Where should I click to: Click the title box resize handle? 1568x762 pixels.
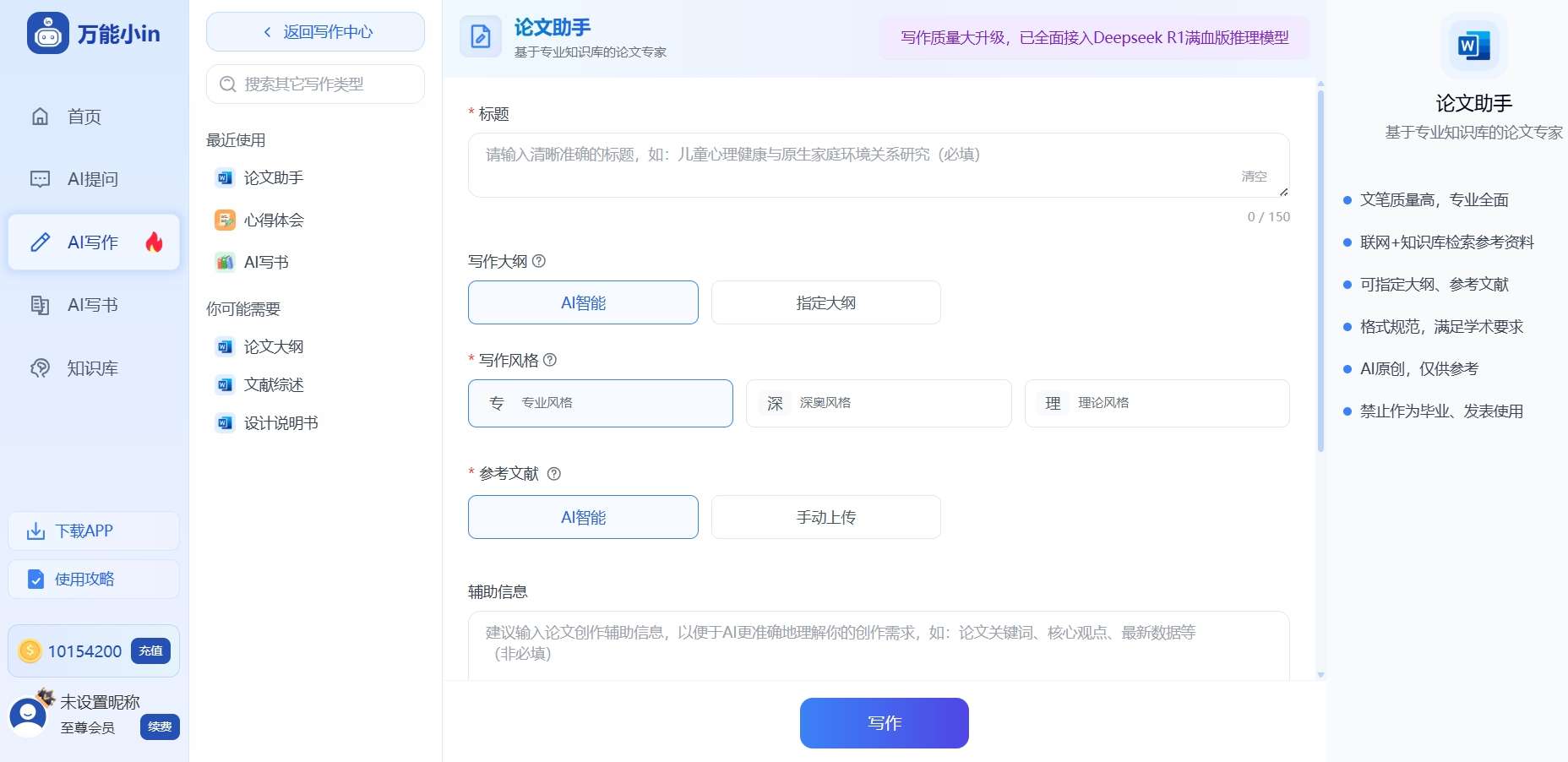(1283, 192)
